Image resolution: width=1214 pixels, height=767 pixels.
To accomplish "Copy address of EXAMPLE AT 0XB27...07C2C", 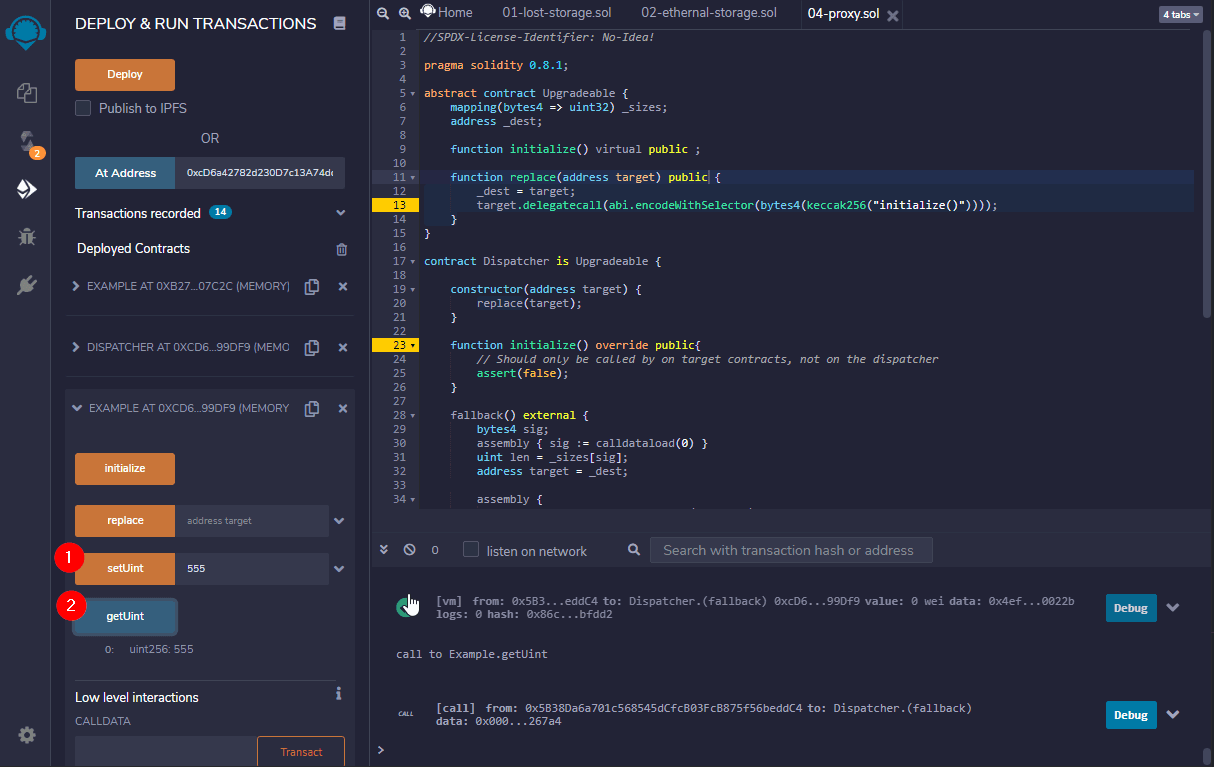I will (x=312, y=286).
